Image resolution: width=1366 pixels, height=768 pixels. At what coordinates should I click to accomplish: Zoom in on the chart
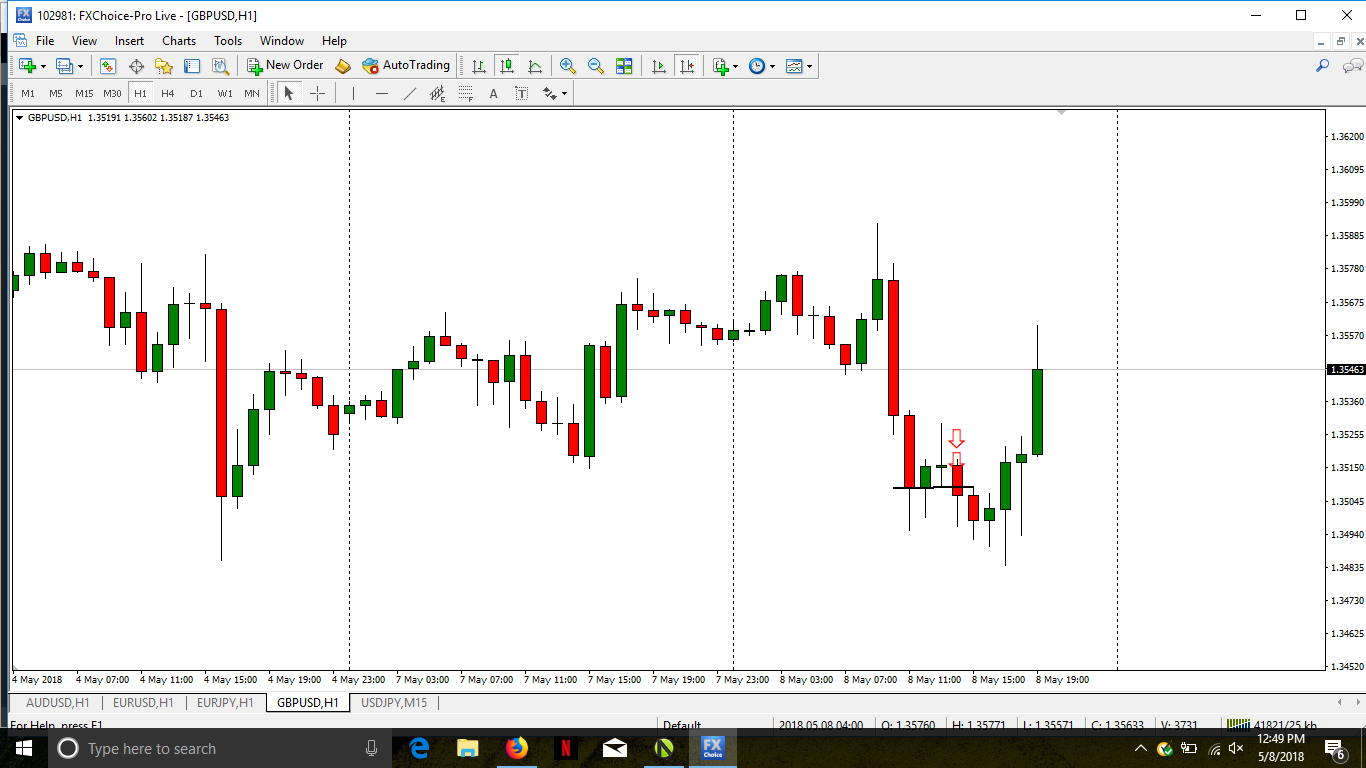coord(568,66)
